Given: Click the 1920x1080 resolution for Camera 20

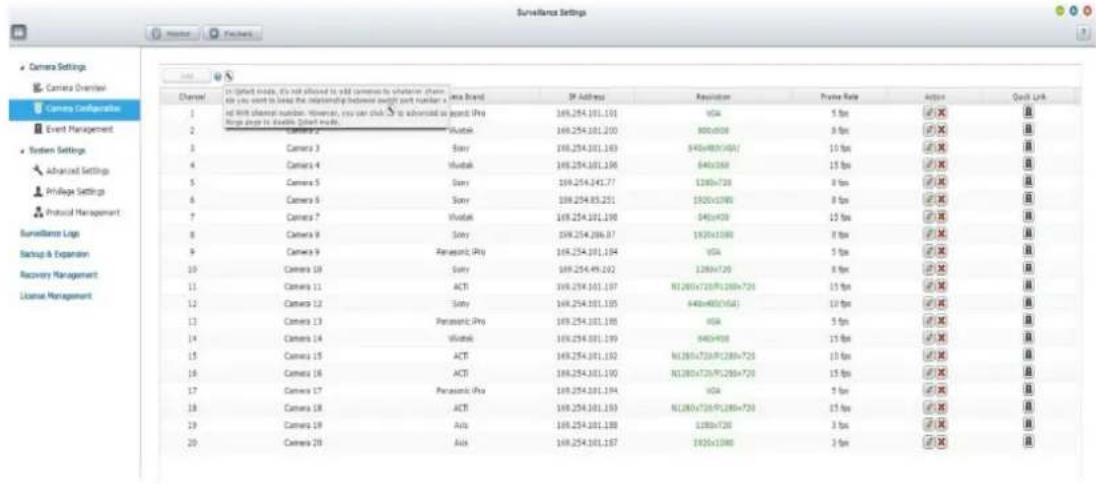Looking at the screenshot, I should tap(713, 442).
